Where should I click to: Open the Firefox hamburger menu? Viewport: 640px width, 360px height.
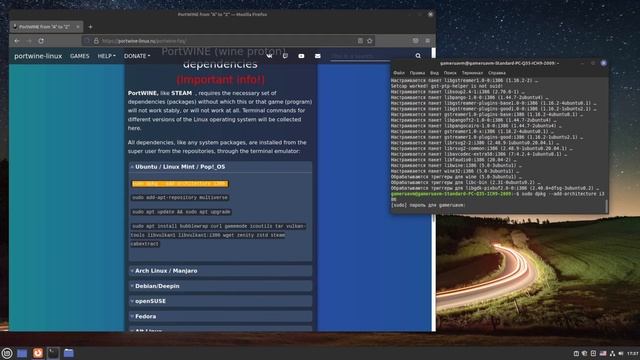428,41
